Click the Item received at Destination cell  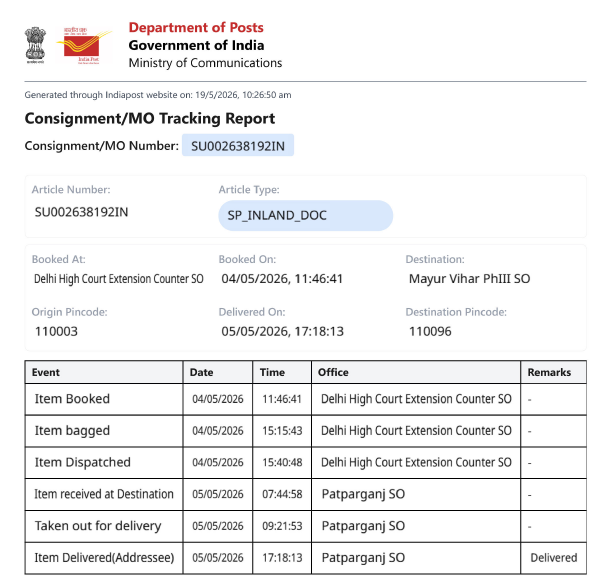pos(104,495)
